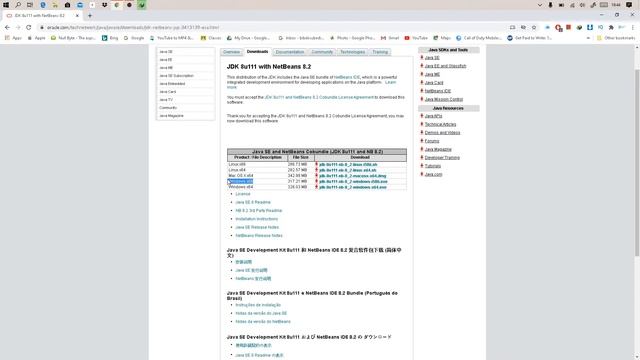Image resolution: width=640 pixels, height=360 pixels.
Task: Launch the Dropbox taskbar icon
Action: click(x=104, y=5)
